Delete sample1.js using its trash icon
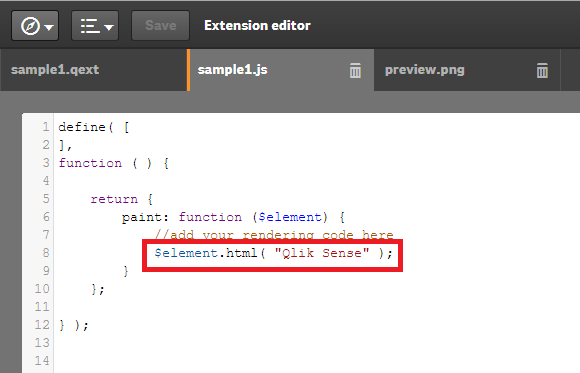This screenshot has width=580, height=373. (x=355, y=70)
